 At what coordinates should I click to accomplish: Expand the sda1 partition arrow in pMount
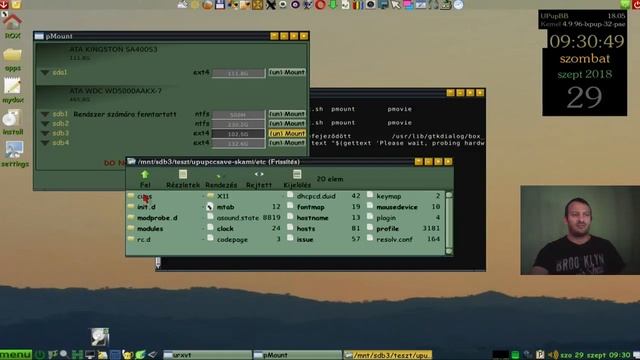(x=45, y=73)
